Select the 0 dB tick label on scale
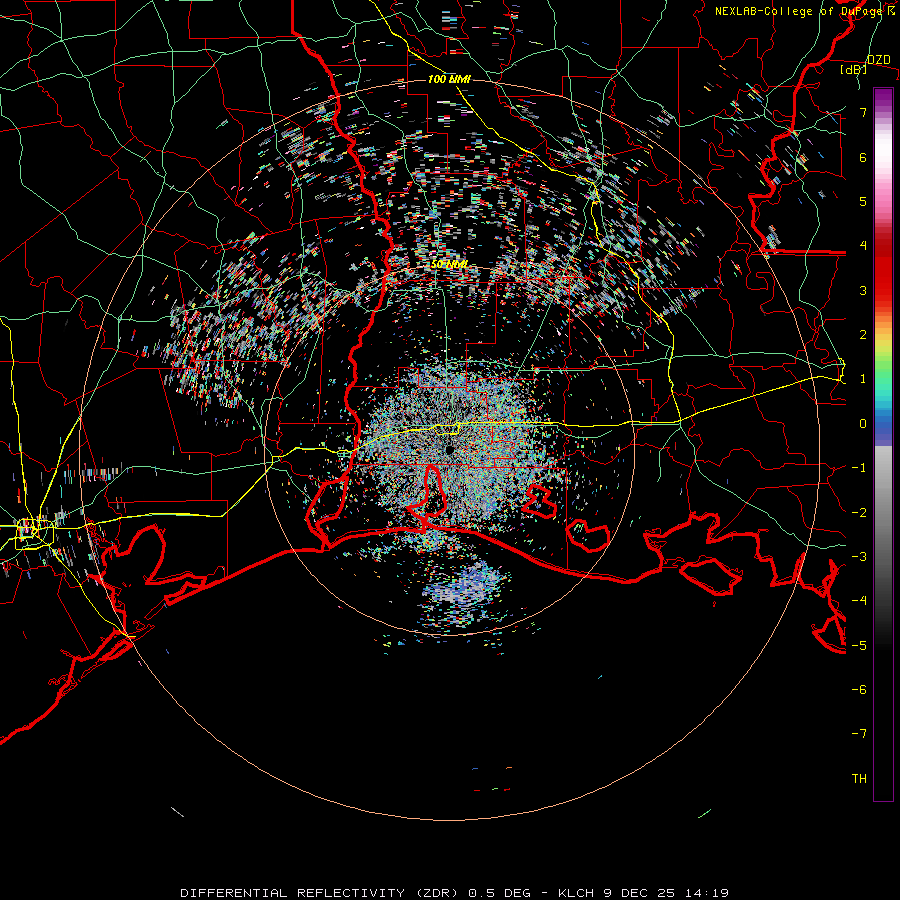The width and height of the screenshot is (900, 900). coord(863,424)
